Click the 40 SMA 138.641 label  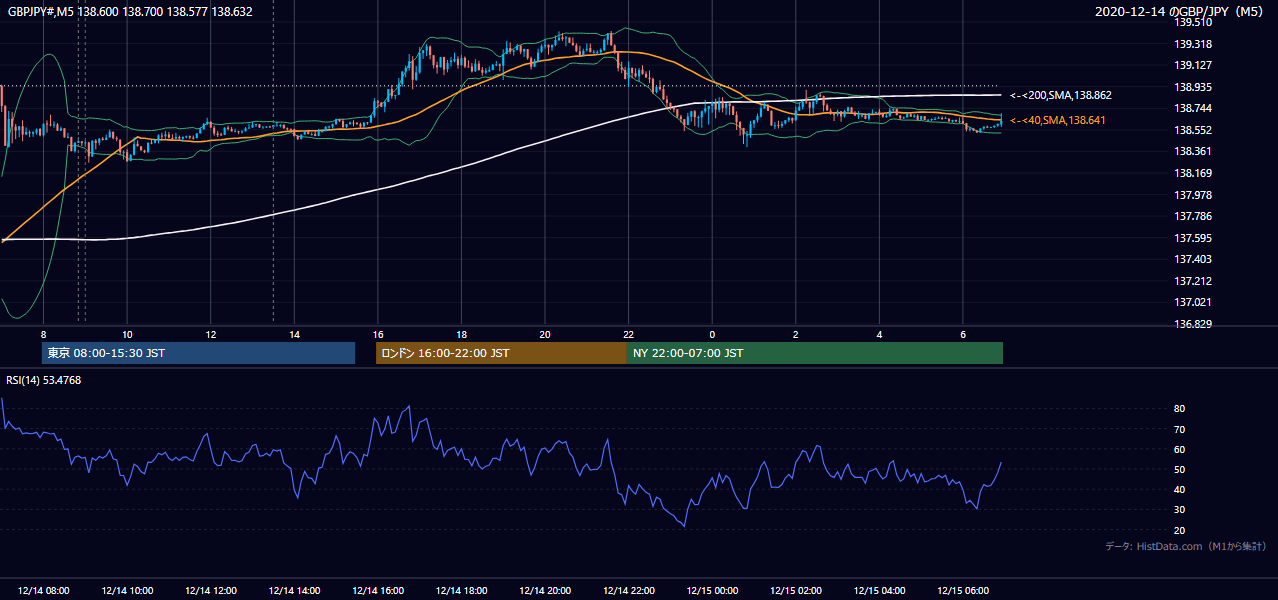(1059, 120)
